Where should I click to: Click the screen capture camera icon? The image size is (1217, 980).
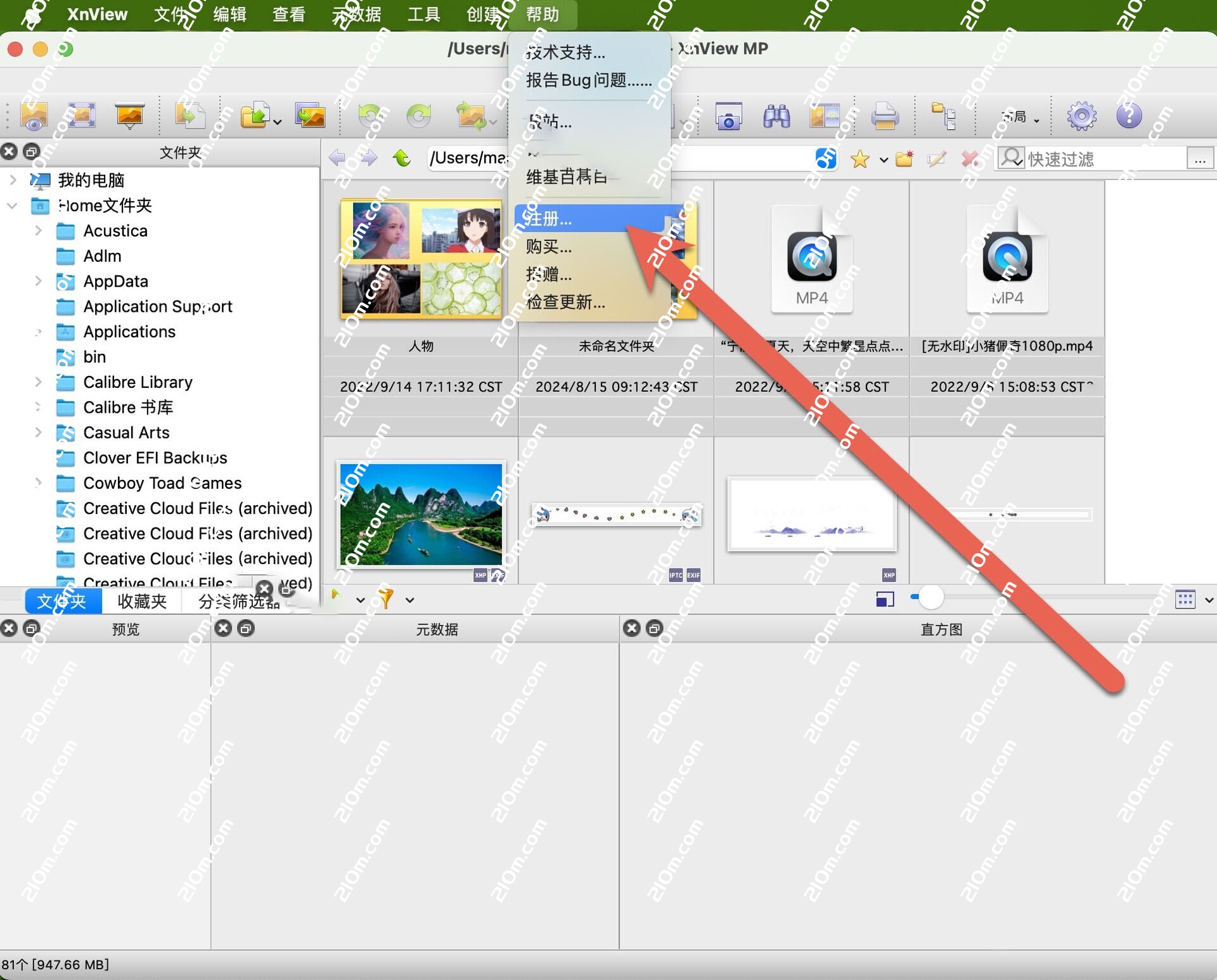[x=728, y=116]
